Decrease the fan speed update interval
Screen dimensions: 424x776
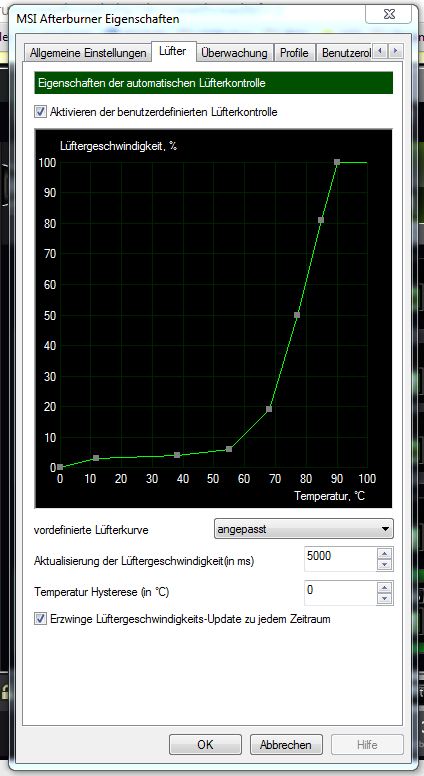tap(385, 565)
